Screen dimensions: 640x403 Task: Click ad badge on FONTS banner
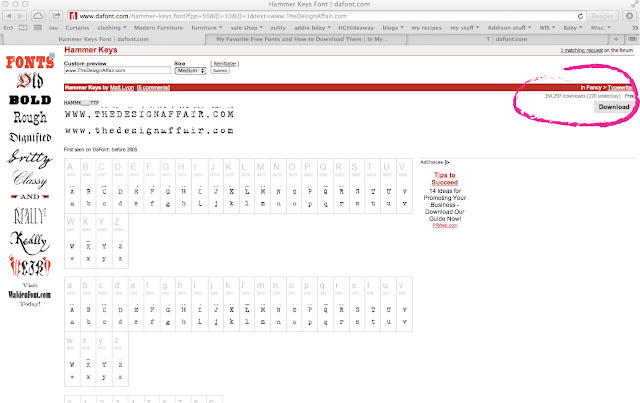click(52, 55)
